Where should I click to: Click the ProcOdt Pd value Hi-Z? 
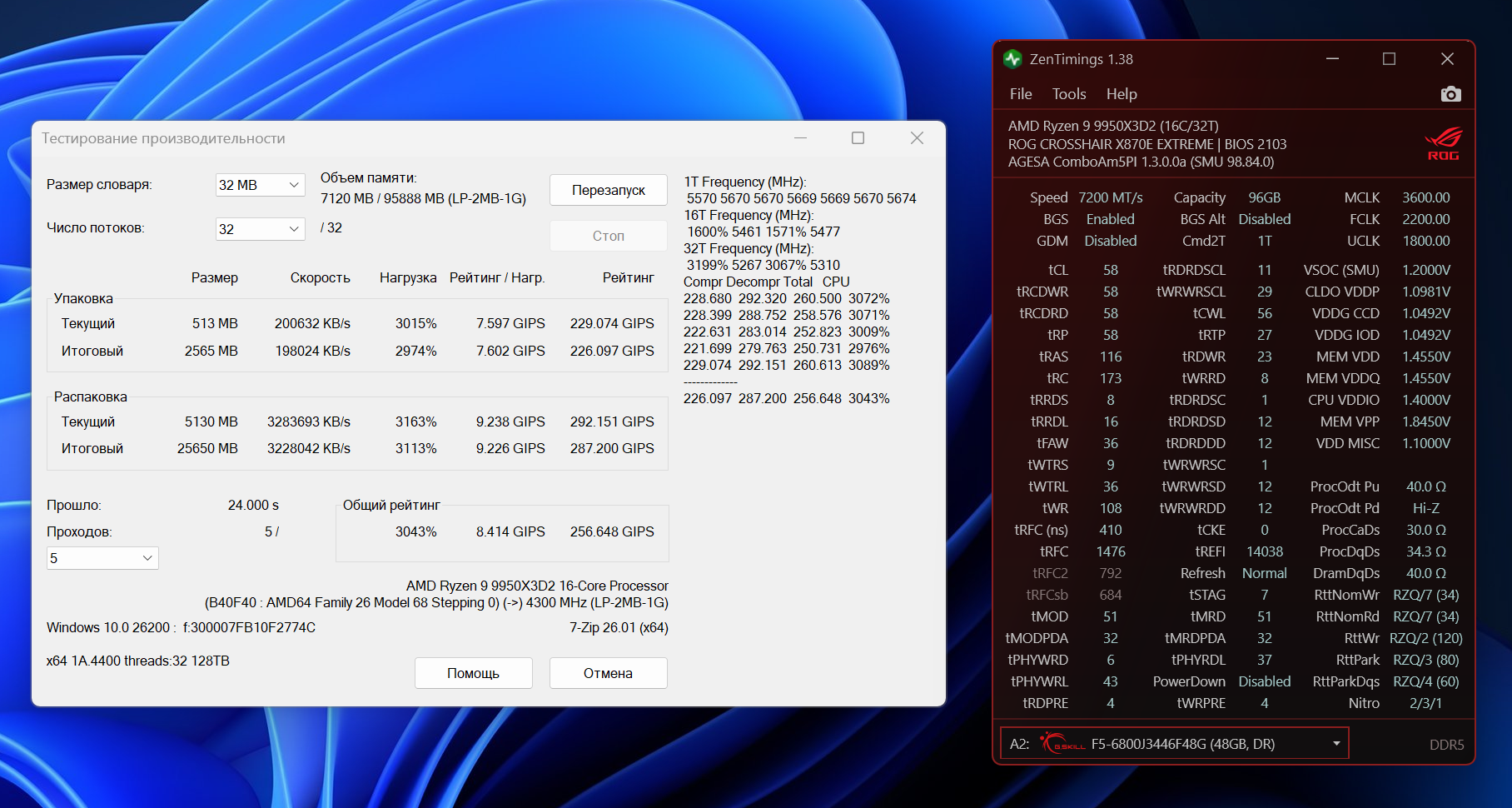(x=1426, y=508)
